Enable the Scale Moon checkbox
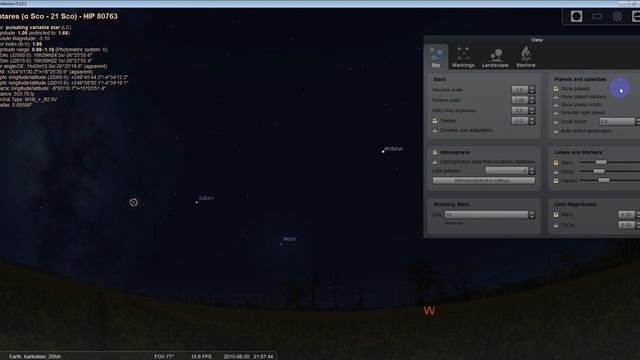This screenshot has width=640, height=360. tap(556, 122)
